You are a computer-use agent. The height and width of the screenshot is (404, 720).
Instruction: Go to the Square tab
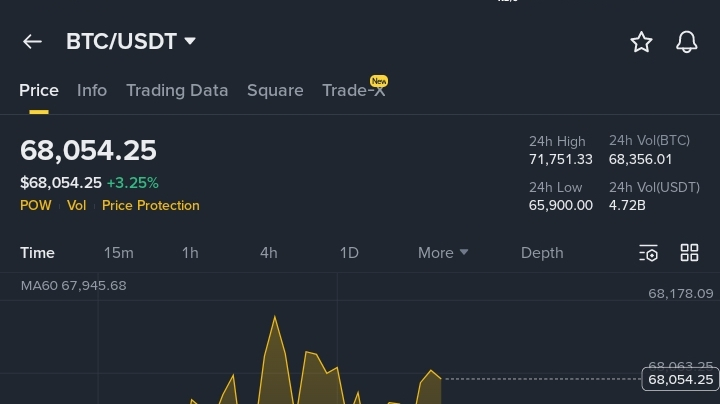(x=275, y=90)
